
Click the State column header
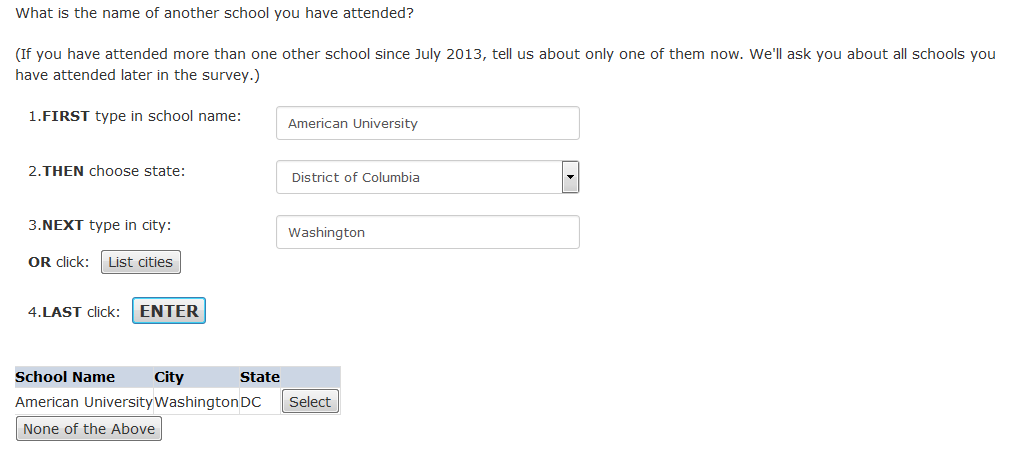click(259, 377)
